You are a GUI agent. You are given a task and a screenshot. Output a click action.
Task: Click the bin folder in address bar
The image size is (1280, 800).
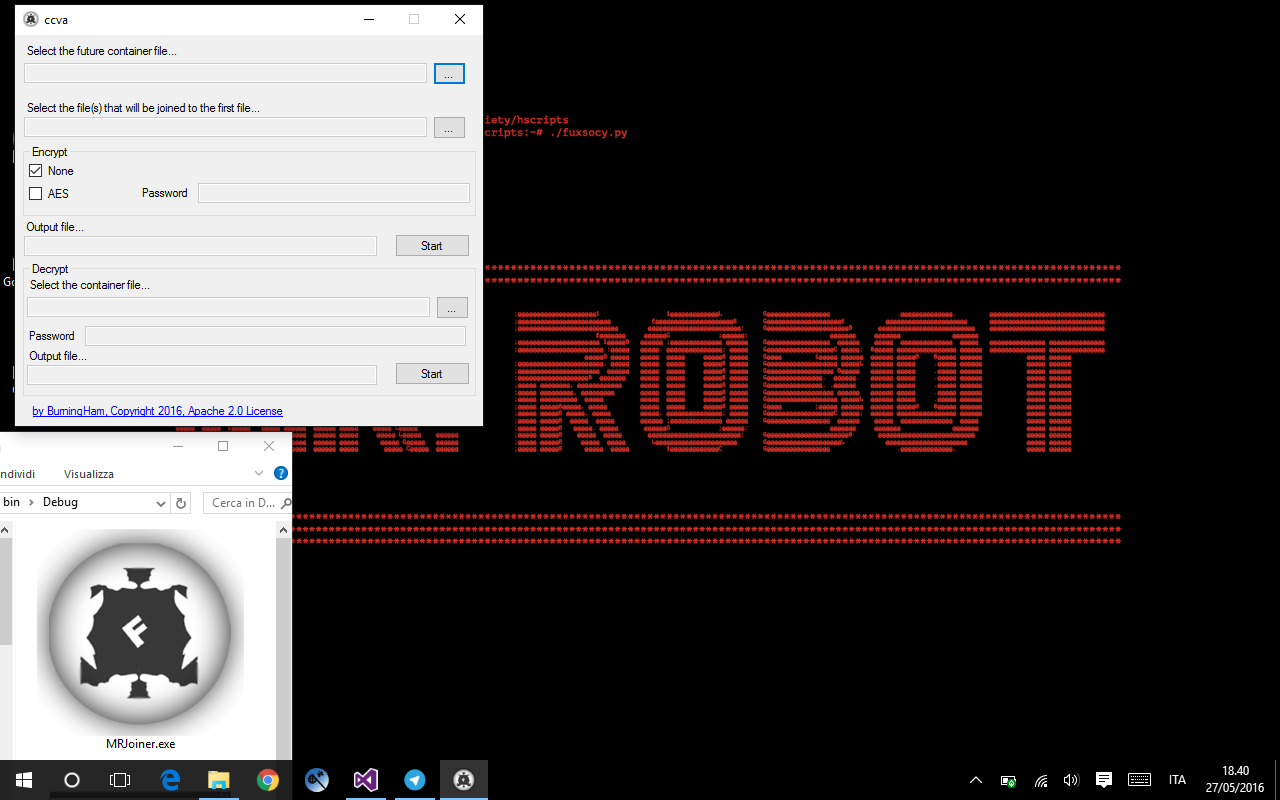pyautogui.click(x=11, y=503)
